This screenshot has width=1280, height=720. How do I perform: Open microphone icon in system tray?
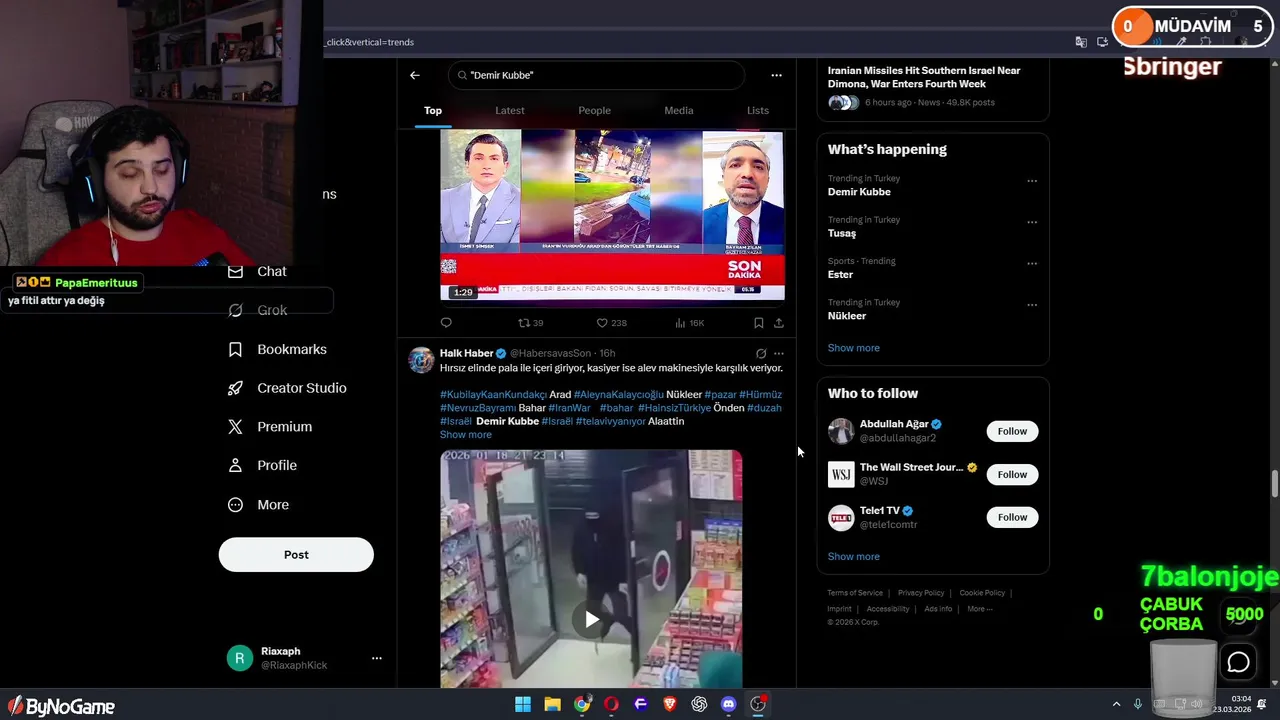1137,704
